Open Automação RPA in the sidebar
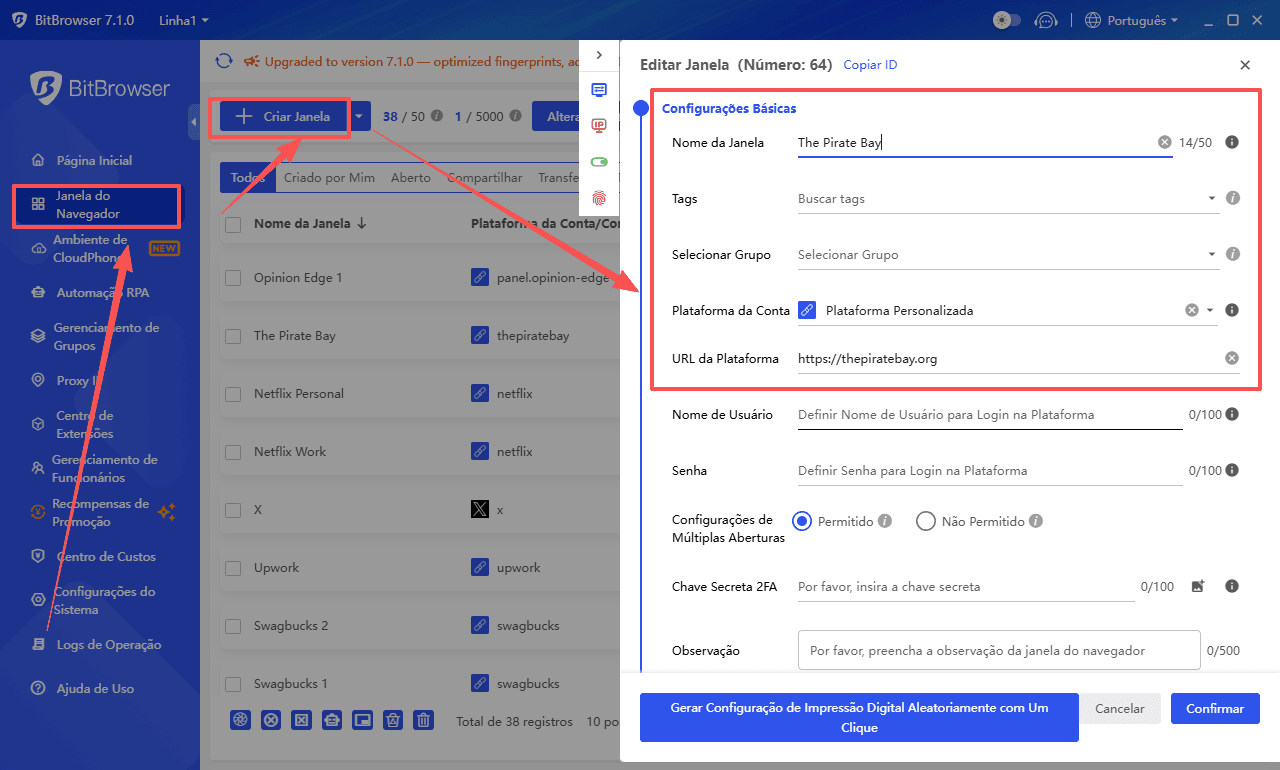Image resolution: width=1280 pixels, height=770 pixels. point(102,293)
